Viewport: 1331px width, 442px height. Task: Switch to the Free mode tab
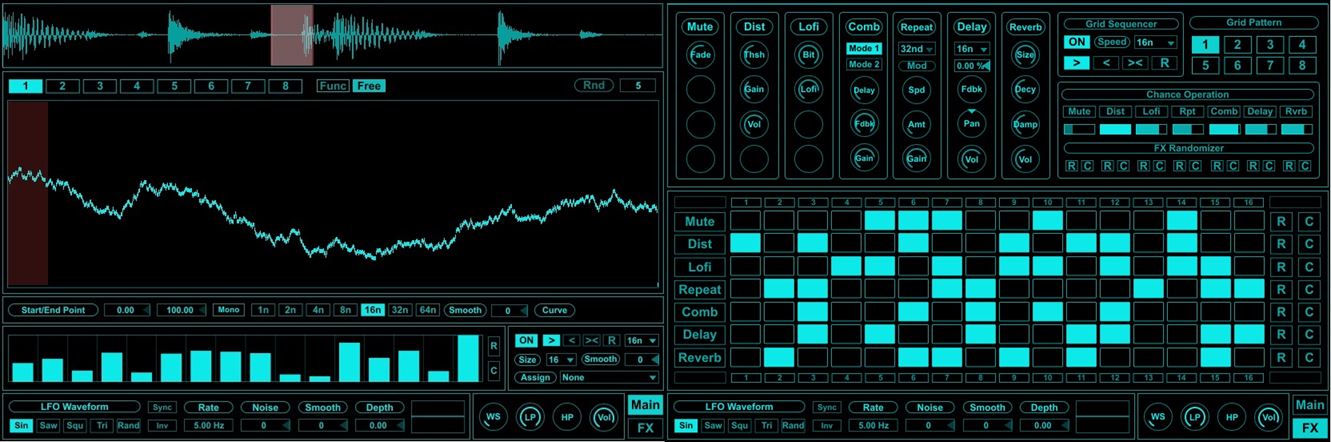pos(369,85)
